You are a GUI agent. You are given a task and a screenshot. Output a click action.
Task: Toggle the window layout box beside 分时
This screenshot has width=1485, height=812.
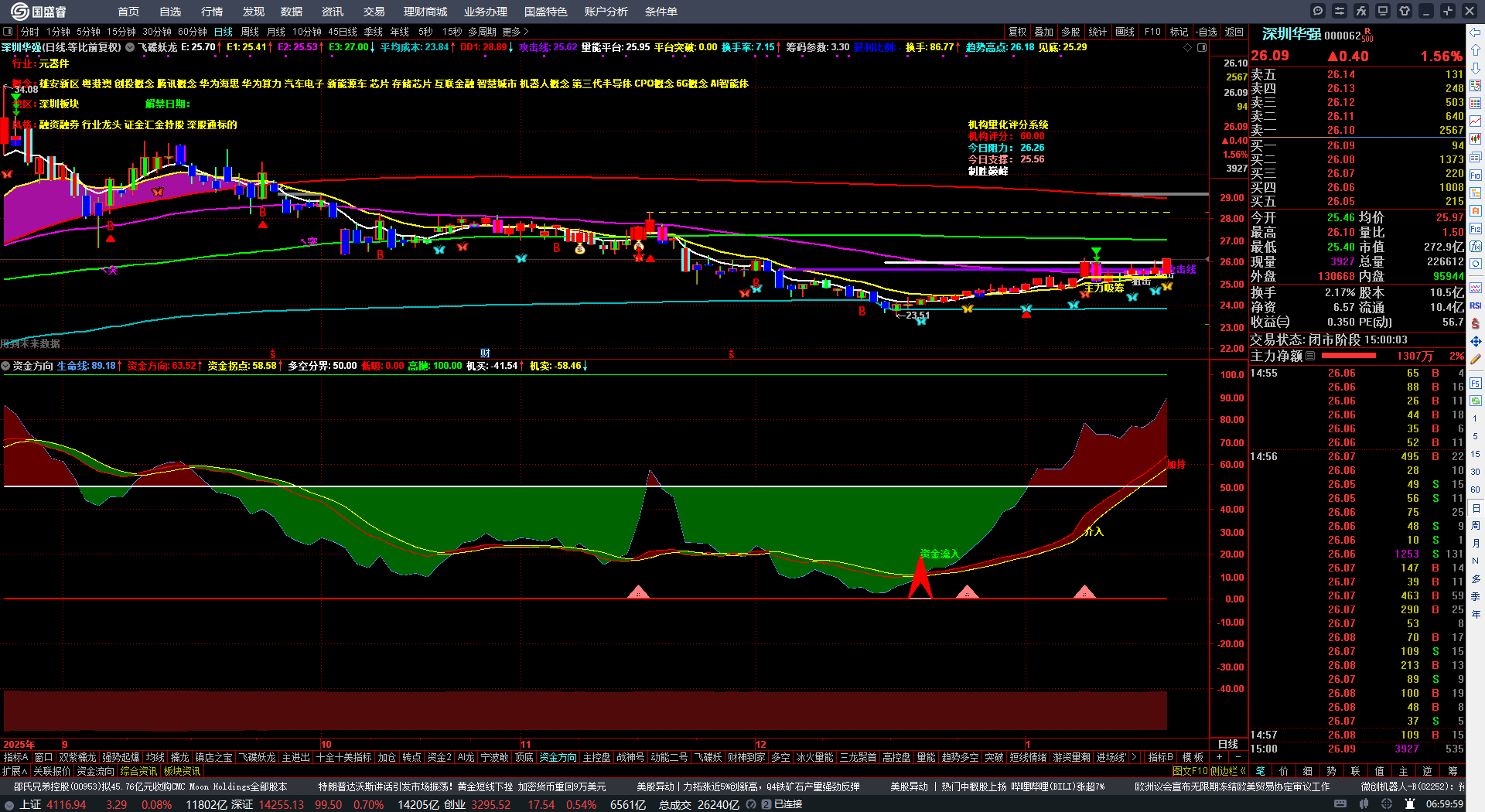[8, 32]
